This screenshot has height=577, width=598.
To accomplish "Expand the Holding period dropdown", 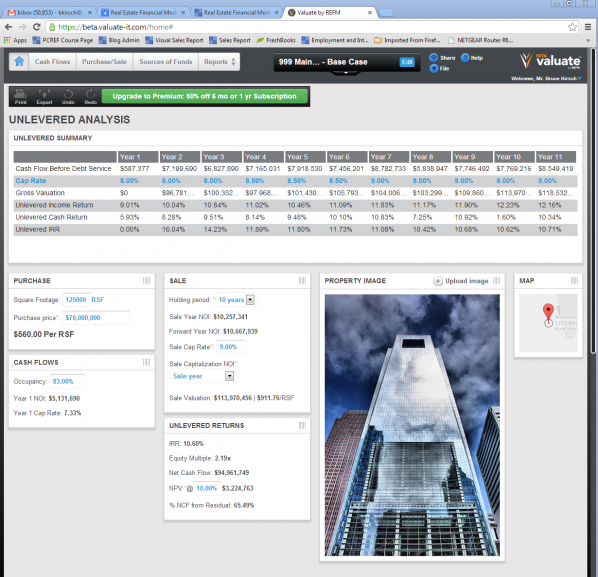I will coord(250,300).
